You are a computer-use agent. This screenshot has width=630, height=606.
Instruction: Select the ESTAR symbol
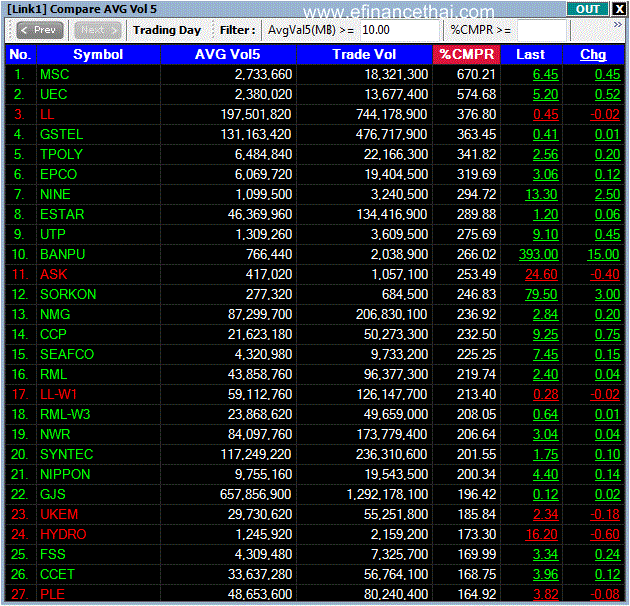(x=62, y=214)
